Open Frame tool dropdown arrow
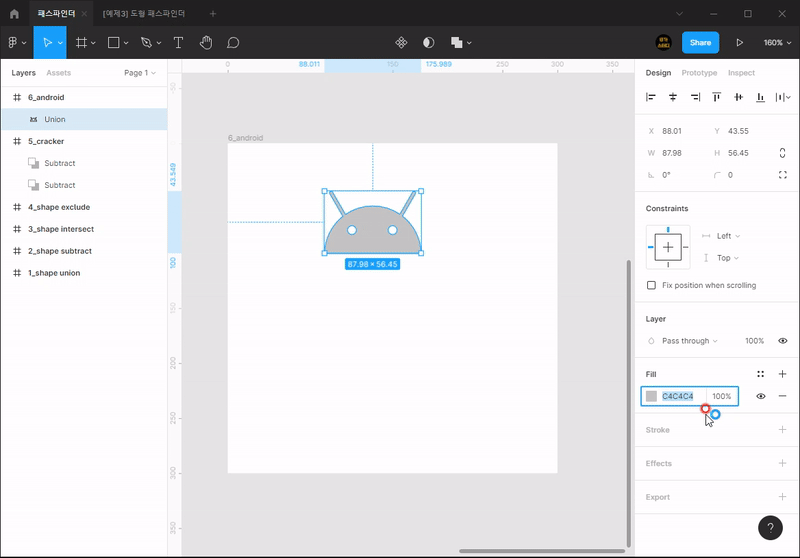This screenshot has height=558, width=800. pyautogui.click(x=93, y=43)
